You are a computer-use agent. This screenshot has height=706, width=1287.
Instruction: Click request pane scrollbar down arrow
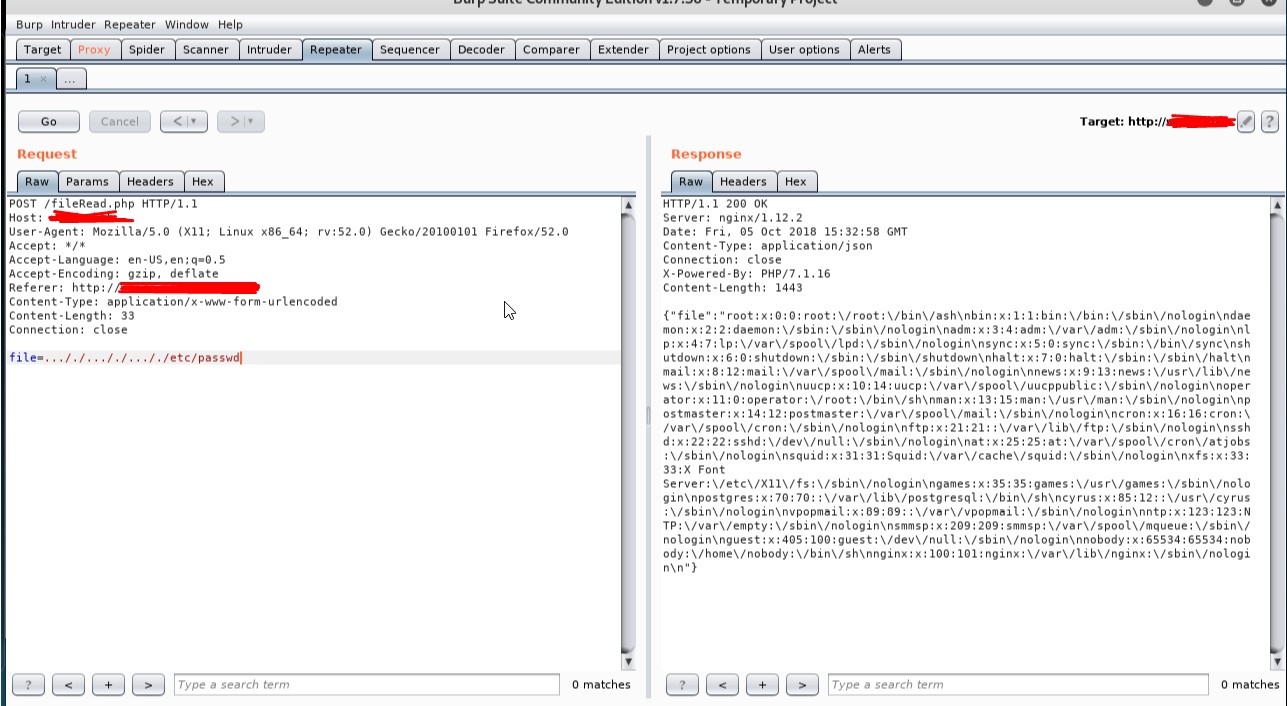[x=628, y=662]
